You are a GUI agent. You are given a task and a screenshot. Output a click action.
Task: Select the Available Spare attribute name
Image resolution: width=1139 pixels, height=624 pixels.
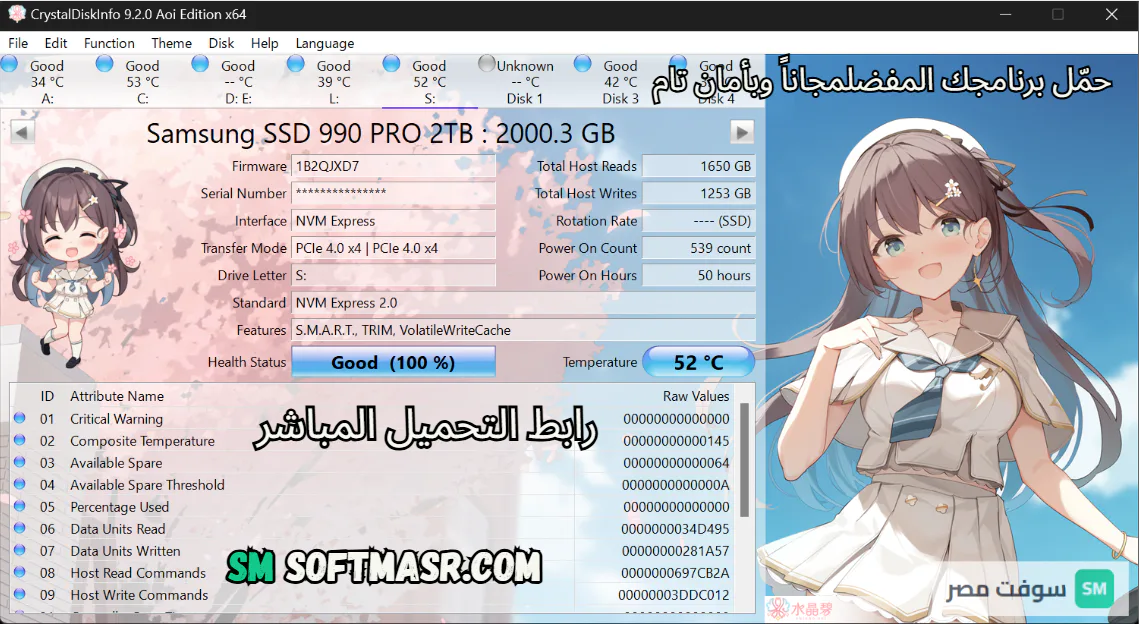coord(116,463)
